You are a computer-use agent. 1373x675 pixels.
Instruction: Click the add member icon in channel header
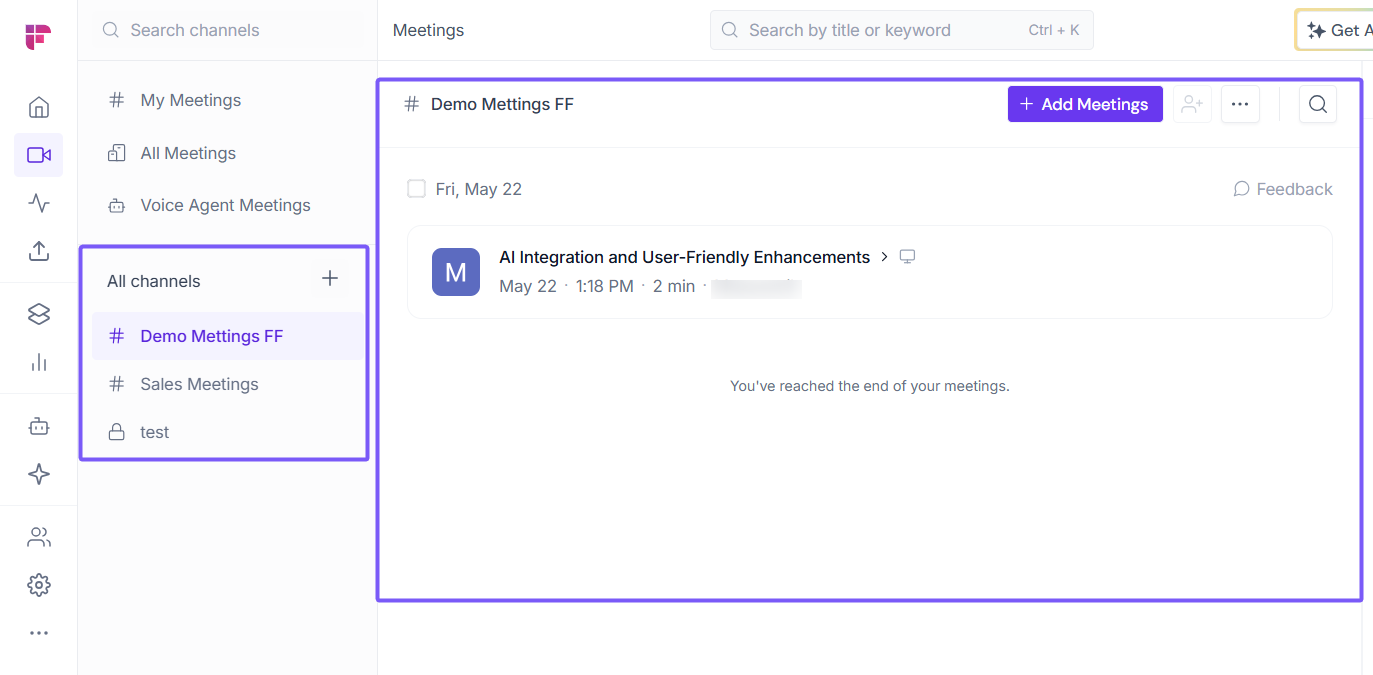(1191, 104)
